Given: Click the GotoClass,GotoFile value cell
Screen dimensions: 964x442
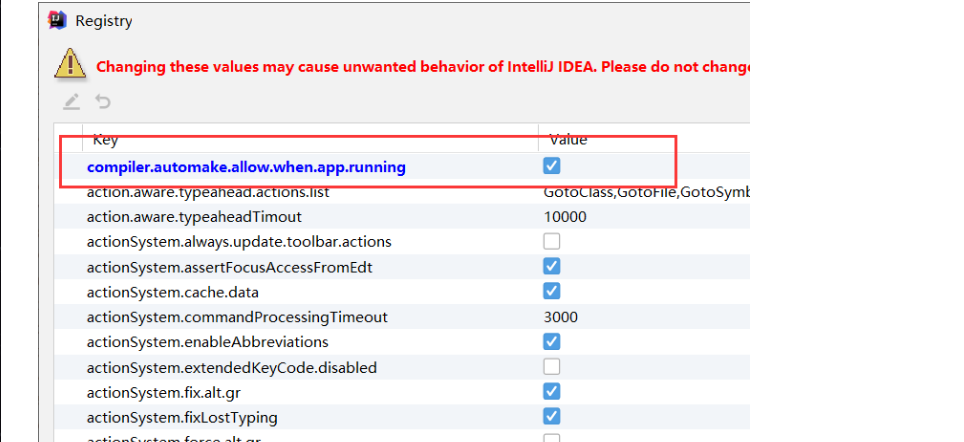Looking at the screenshot, I should 646,192.
